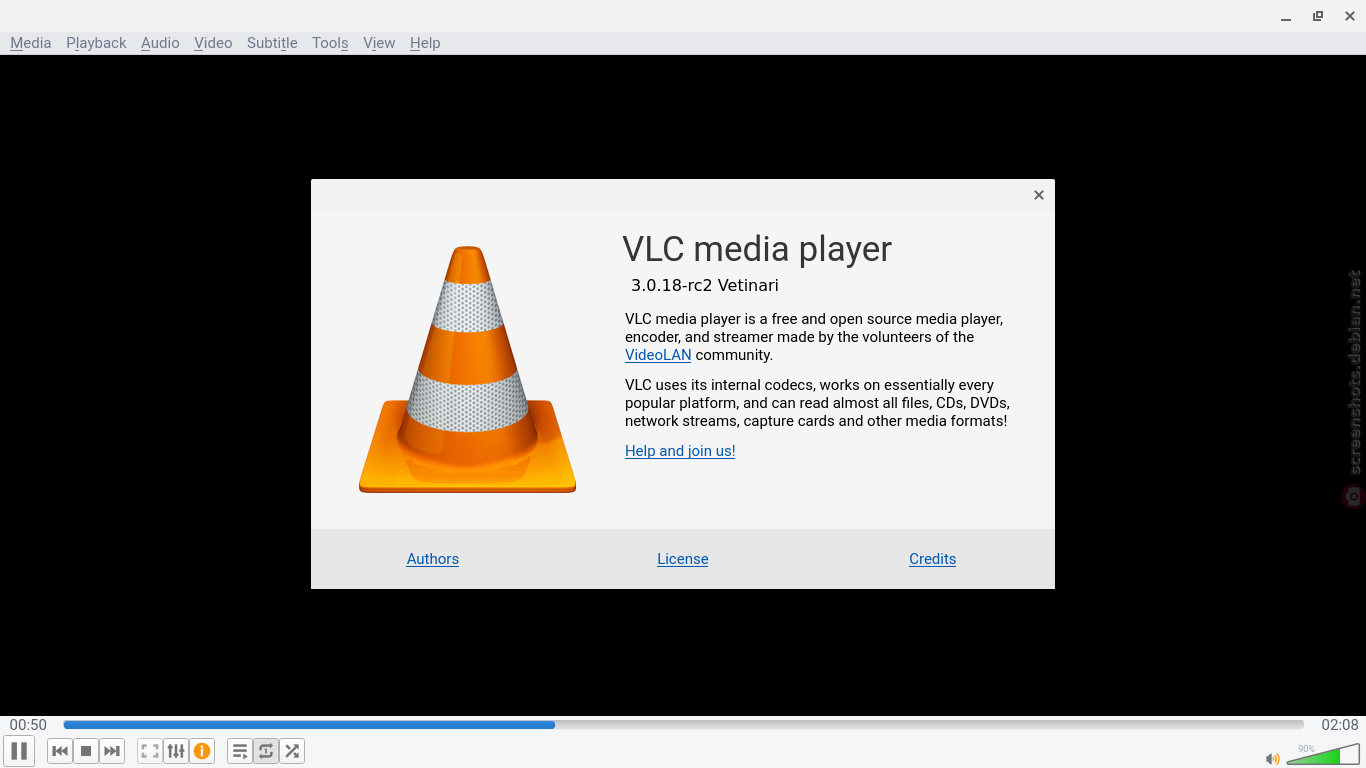Click the elapsed time 00:50 label
The image size is (1366, 768).
pos(28,725)
